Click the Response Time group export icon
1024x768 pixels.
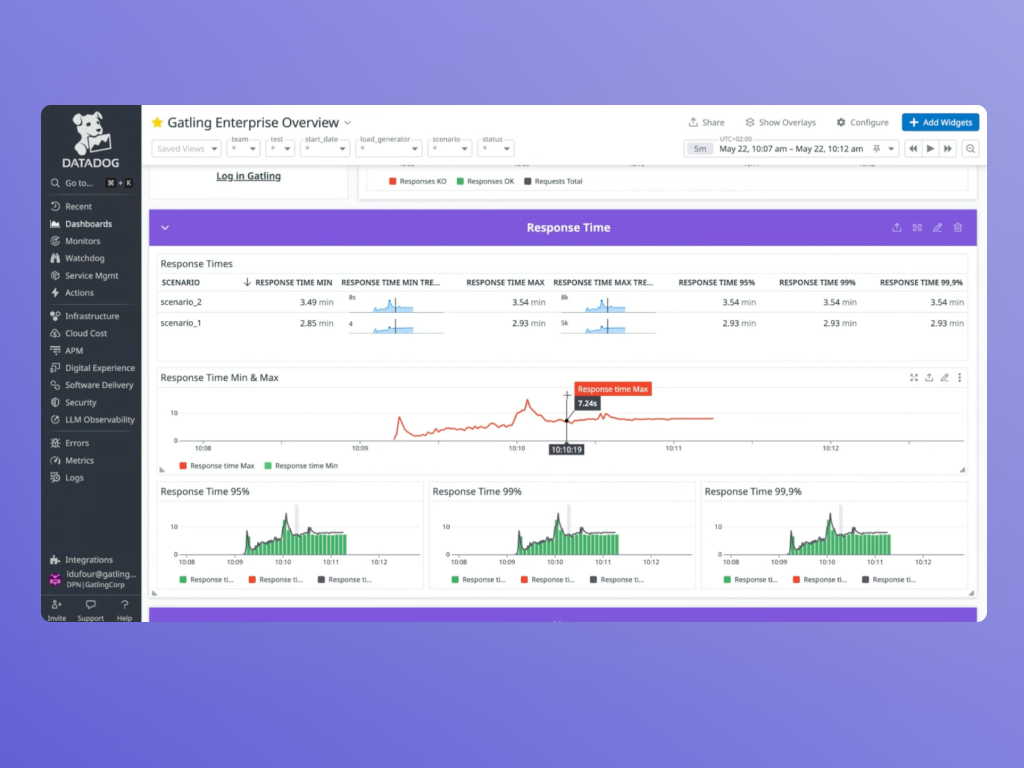[897, 228]
